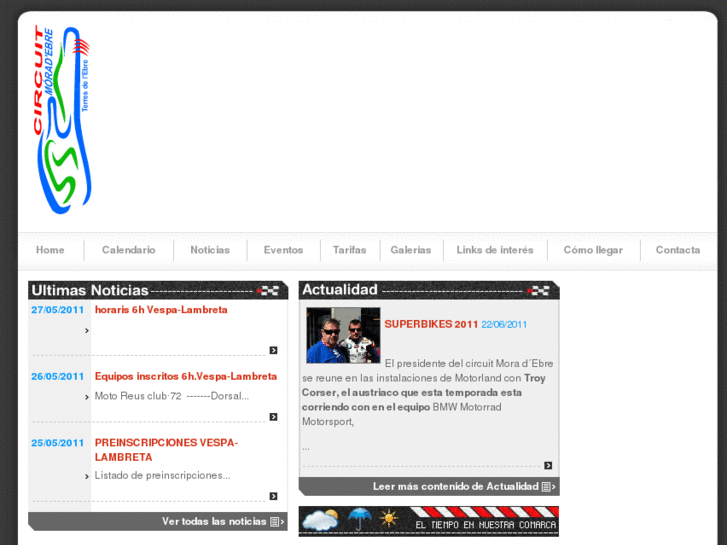Screen dimensions: 727x545
Task: Click the blue umbrella weather icon
Action: click(x=359, y=519)
